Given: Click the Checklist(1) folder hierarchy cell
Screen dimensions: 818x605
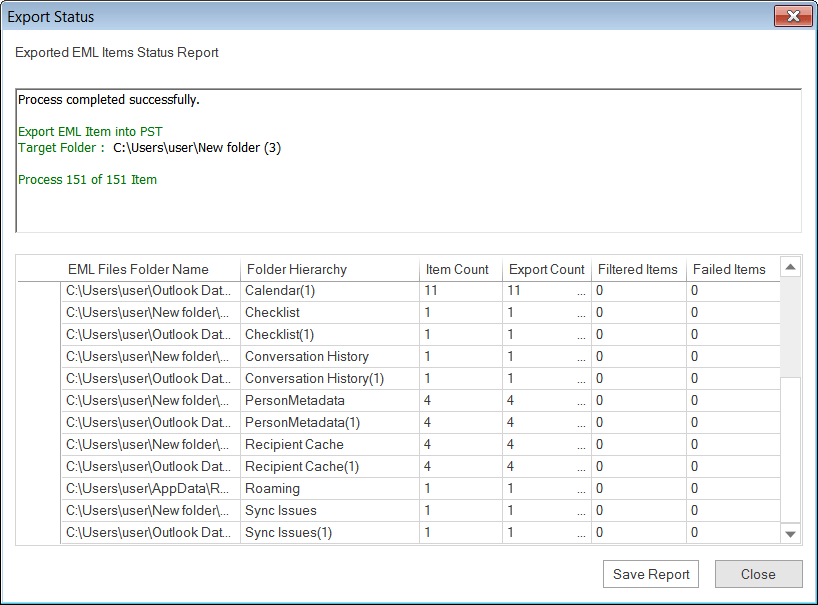Looking at the screenshot, I should coord(330,334).
